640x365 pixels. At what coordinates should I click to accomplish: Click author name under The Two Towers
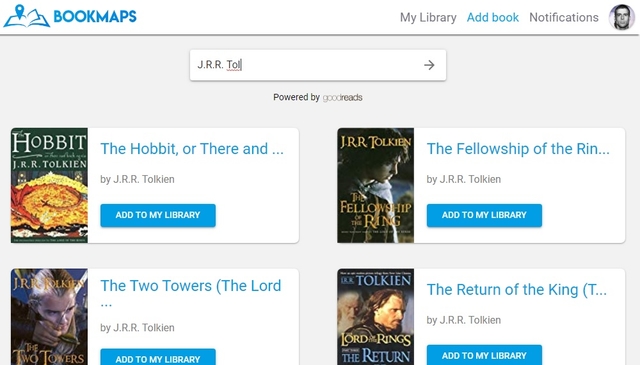[x=144, y=327]
